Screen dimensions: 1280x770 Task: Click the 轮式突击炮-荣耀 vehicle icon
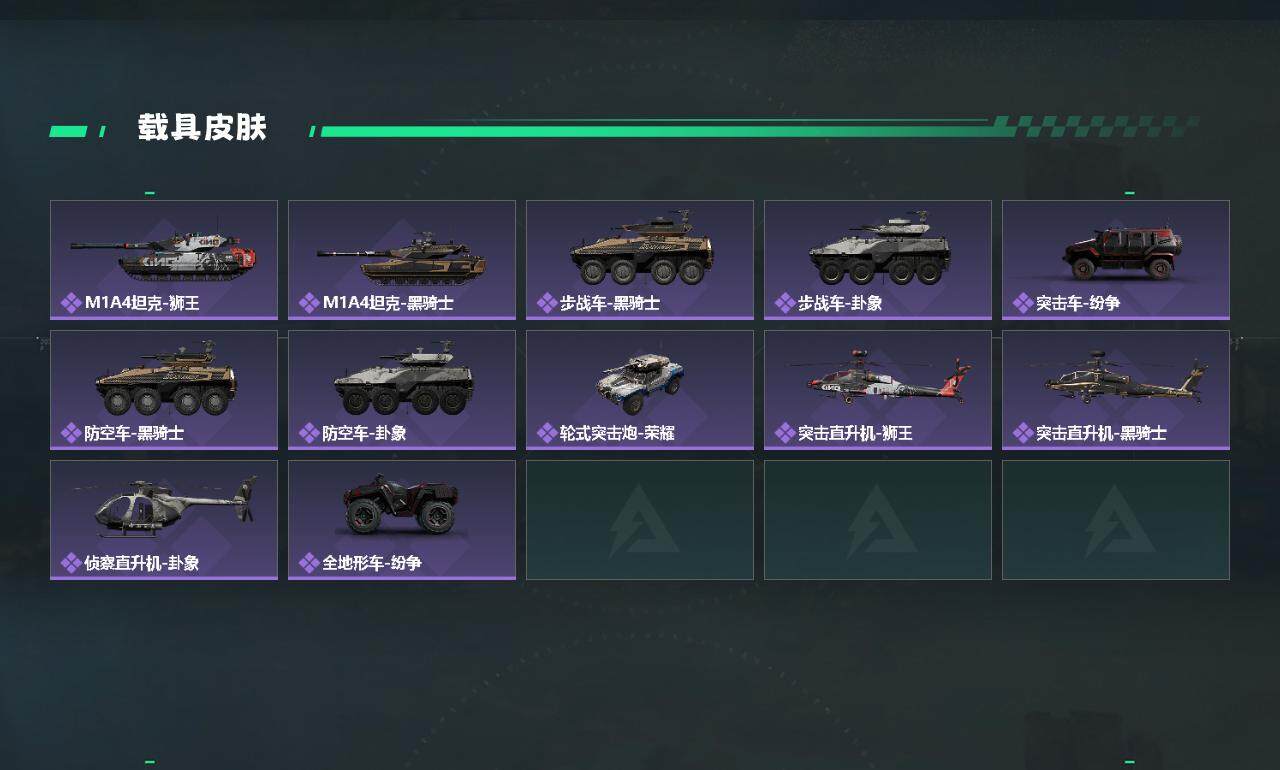[x=641, y=384]
